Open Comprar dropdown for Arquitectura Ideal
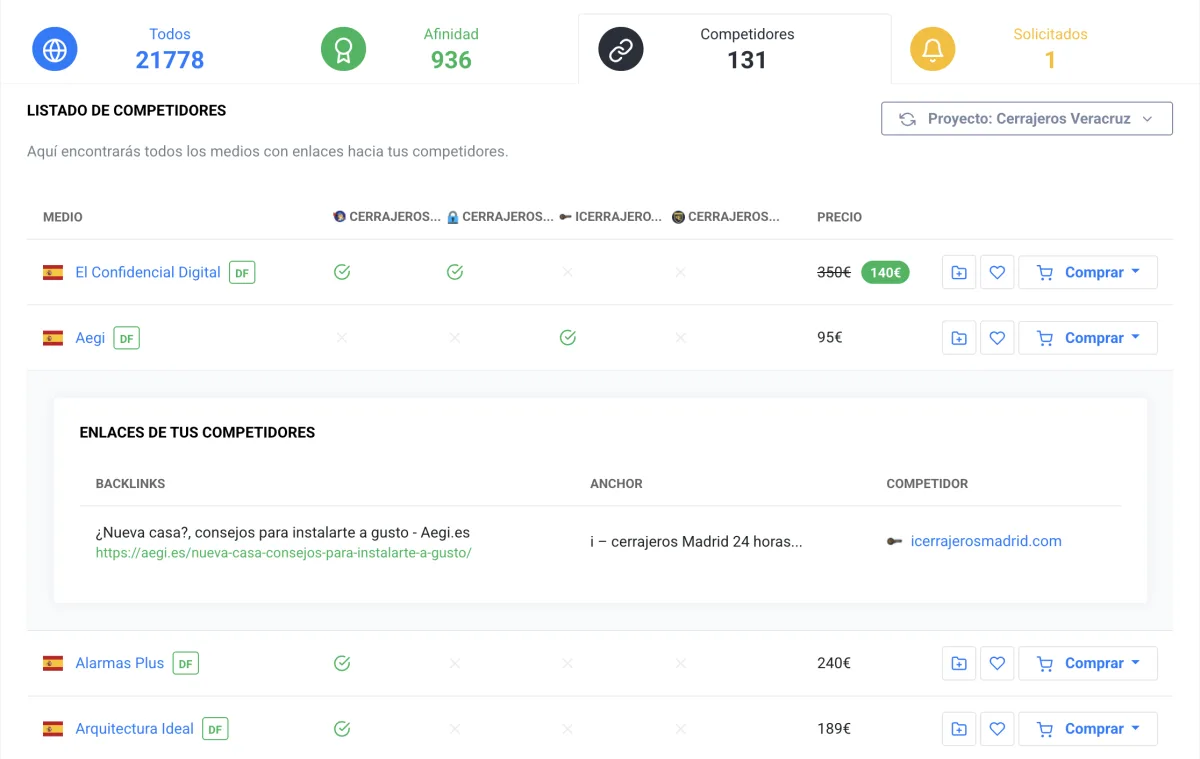Viewport: 1200px width, 759px height. pyautogui.click(x=1088, y=729)
